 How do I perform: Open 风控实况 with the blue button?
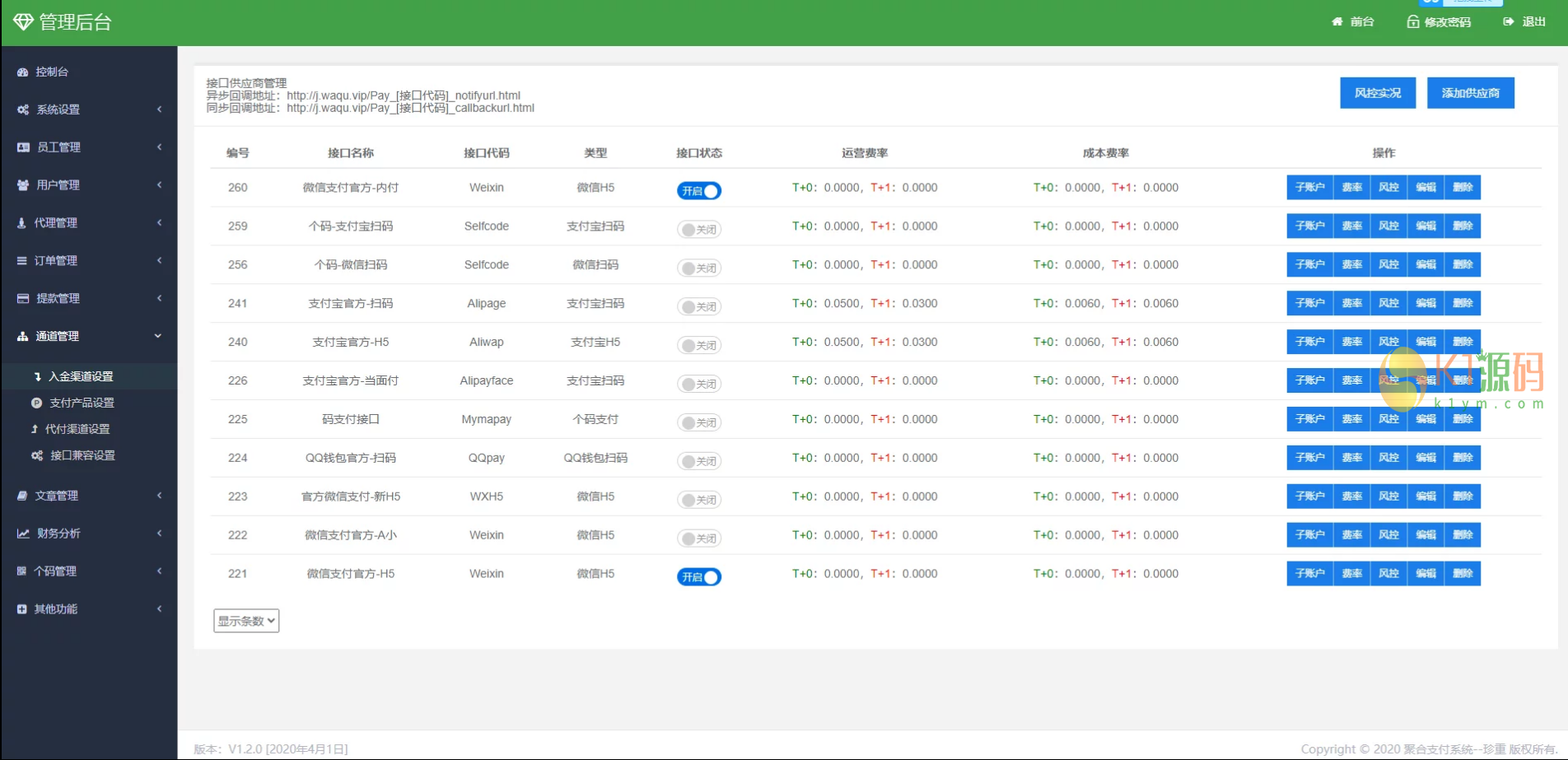[x=1377, y=92]
